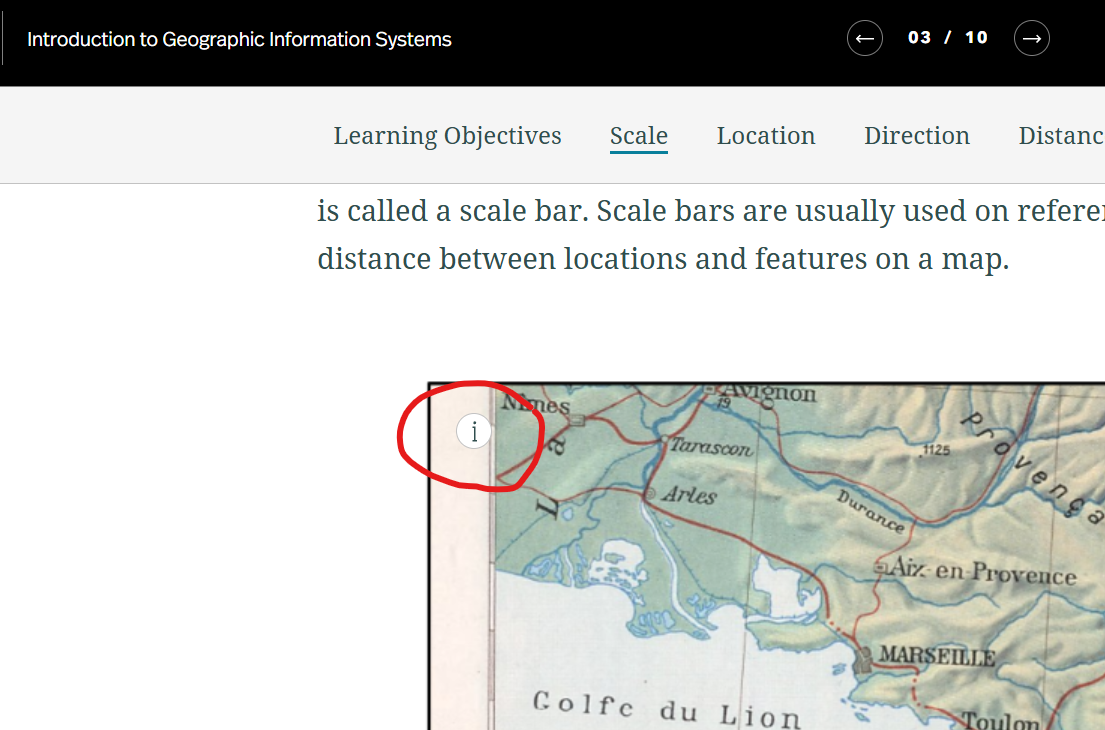Viewport: 1105px width, 730px height.
Task: Click the Golfe du Lion label
Action: tap(667, 709)
